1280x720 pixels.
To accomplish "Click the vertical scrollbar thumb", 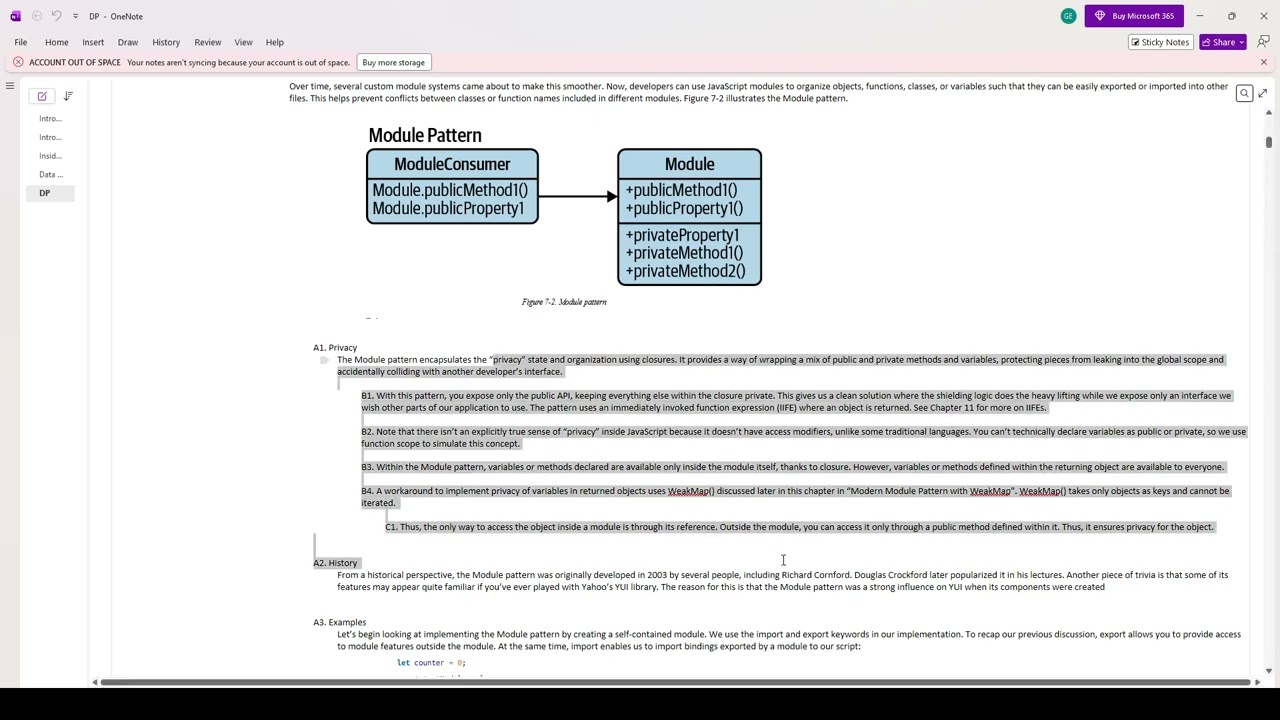I will (1268, 143).
